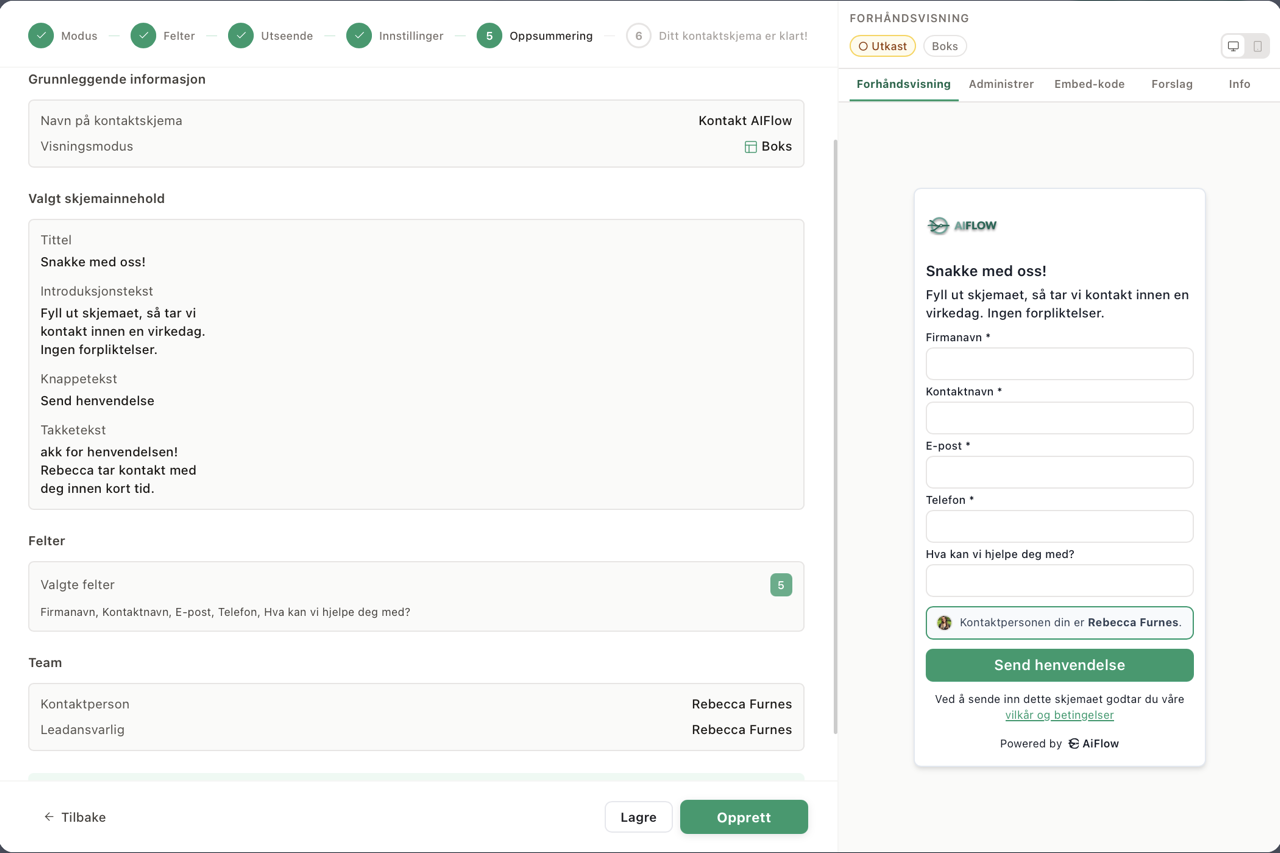Viewport: 1280px width, 853px height.
Task: Click Rebecca Furnes avatar in preview
Action: 944,623
